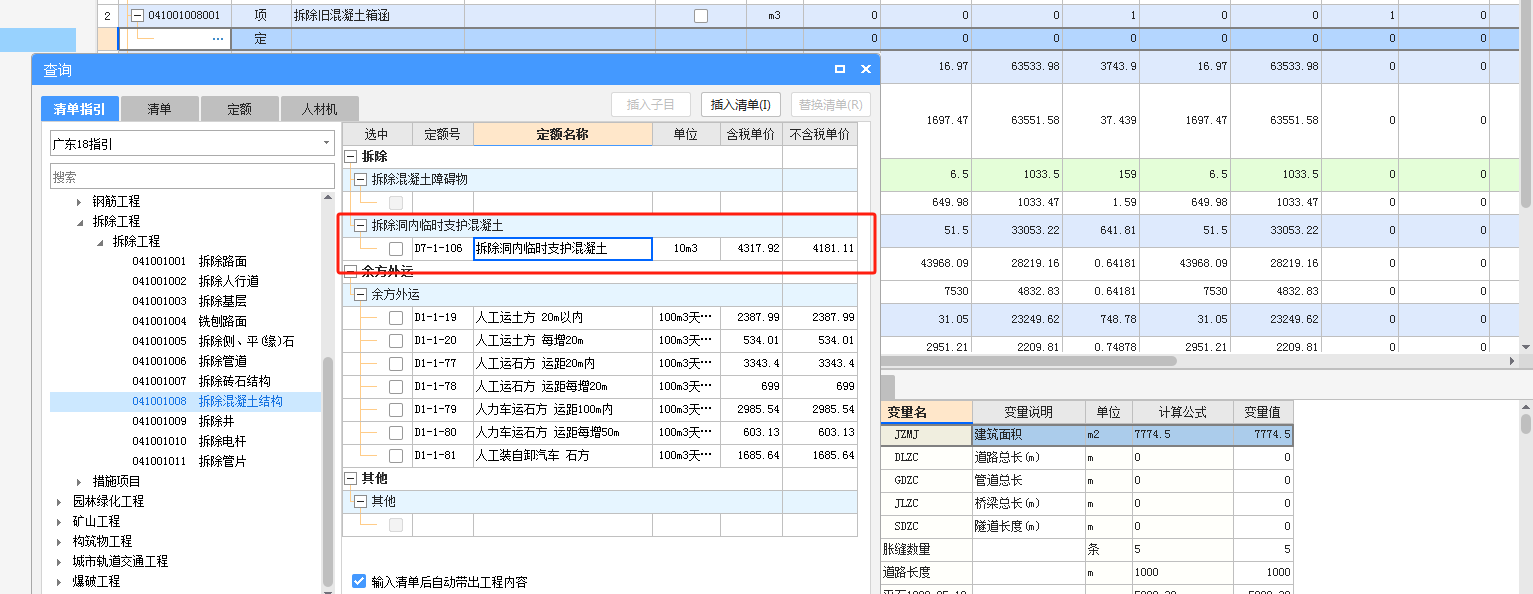This screenshot has width=1533, height=594.
Task: Collapse the 余方外运 subgroup row
Action: pos(361,295)
